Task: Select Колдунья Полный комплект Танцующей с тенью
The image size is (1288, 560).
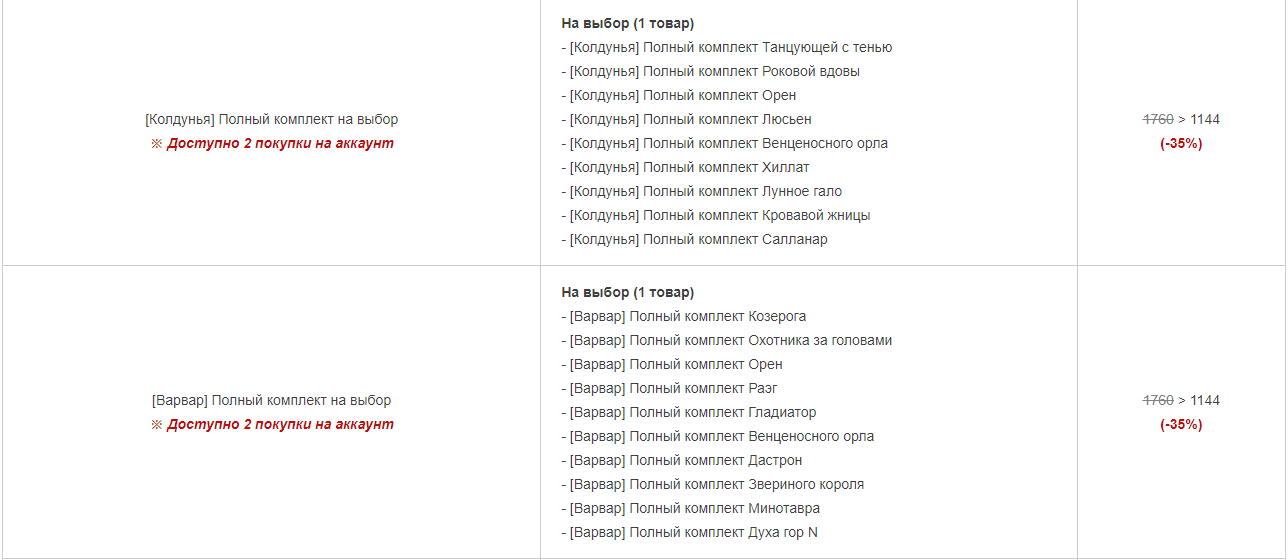Action: click(727, 47)
